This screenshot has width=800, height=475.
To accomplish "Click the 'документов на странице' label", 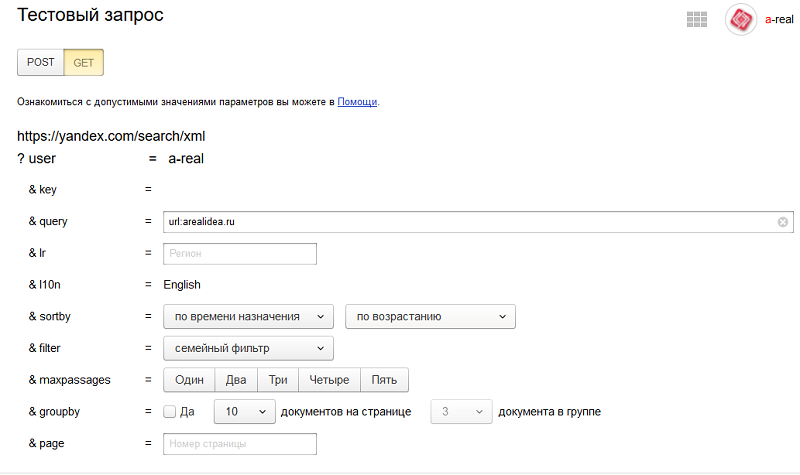I will point(346,412).
